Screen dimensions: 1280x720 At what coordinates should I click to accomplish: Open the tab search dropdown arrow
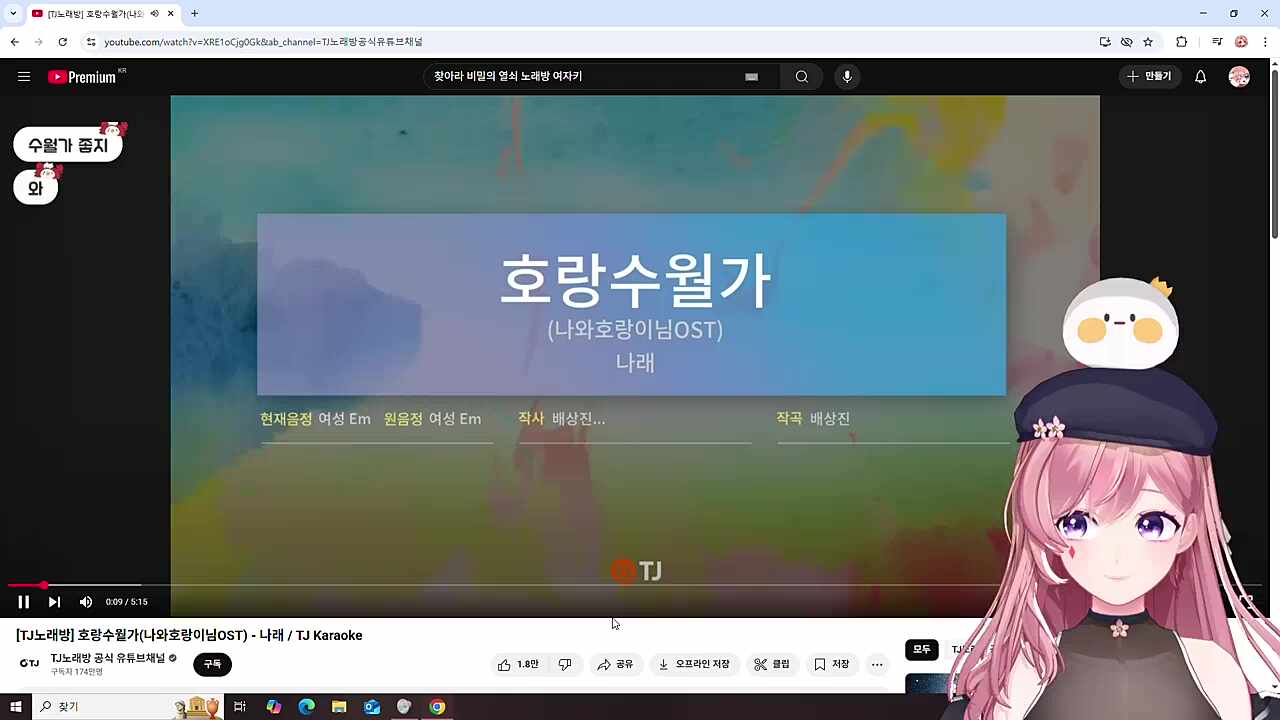pos(13,13)
